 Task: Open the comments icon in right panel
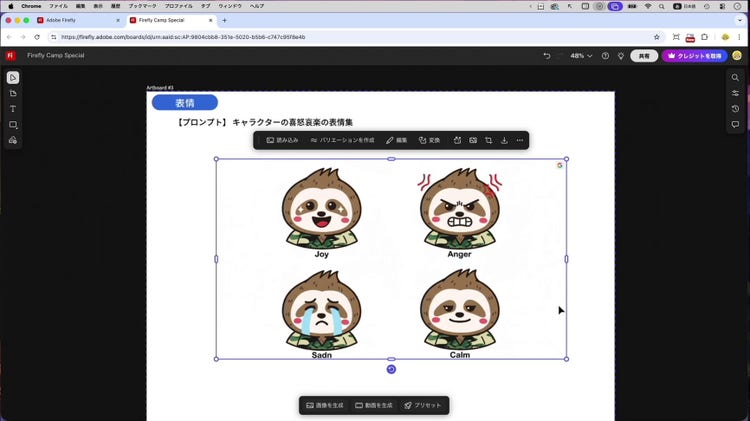coord(735,125)
